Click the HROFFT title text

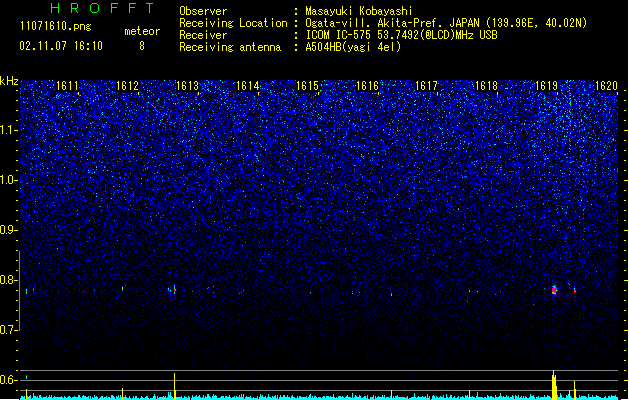(103, 8)
